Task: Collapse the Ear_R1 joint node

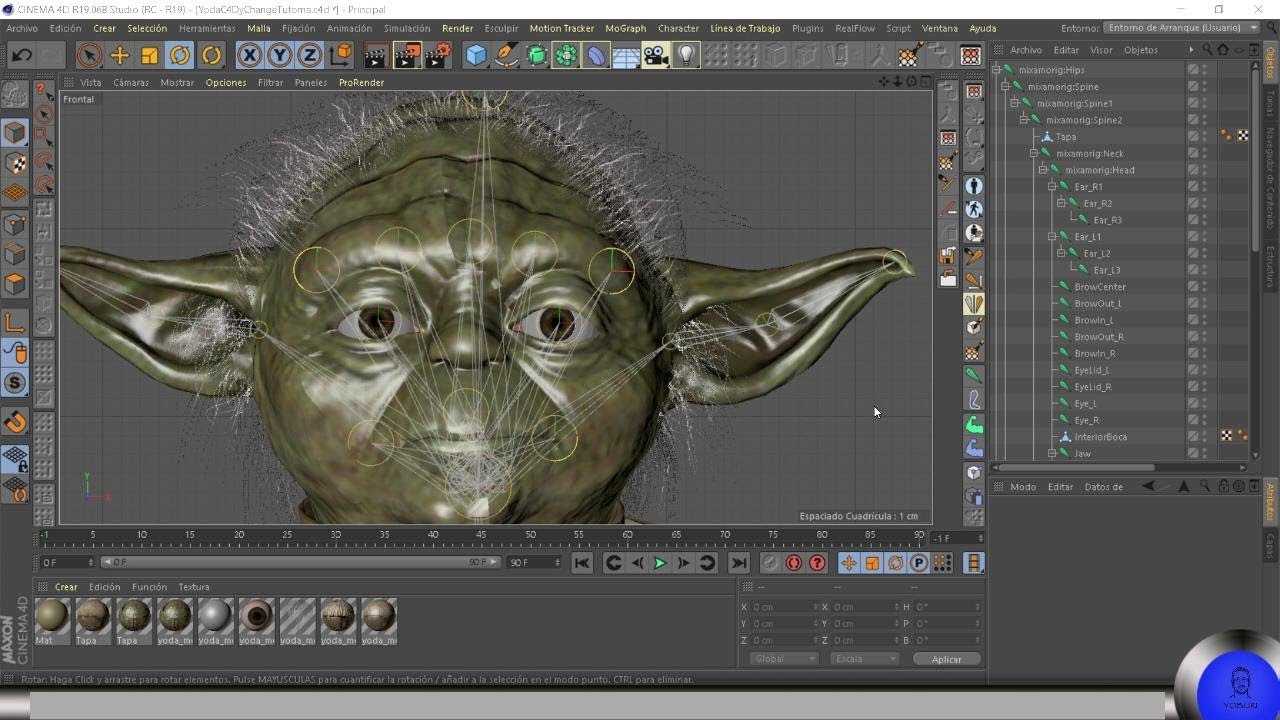Action: (x=1052, y=187)
